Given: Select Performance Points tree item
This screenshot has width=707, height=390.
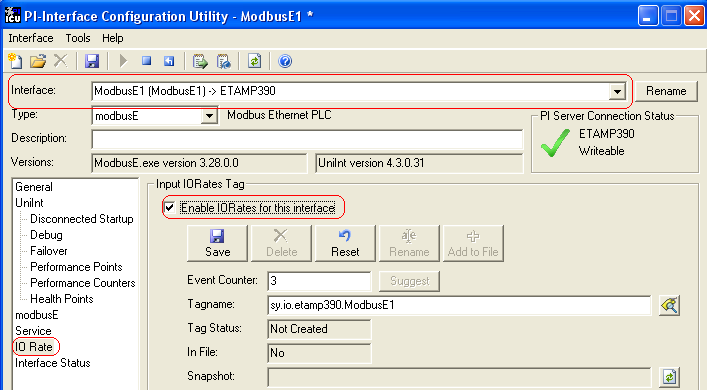Looking at the screenshot, I should 76,267.
